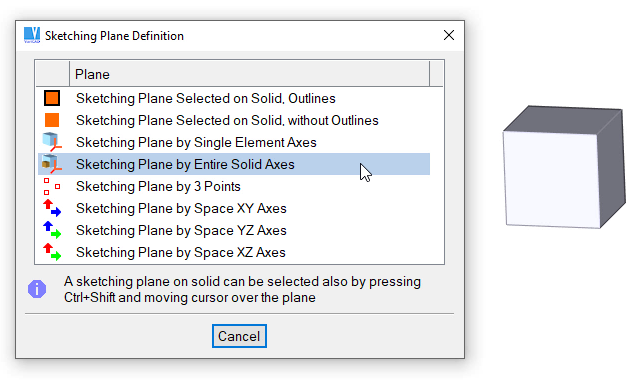Click the Space XY Axes arrows icon
Screen dimensions: 641x380
point(52,208)
